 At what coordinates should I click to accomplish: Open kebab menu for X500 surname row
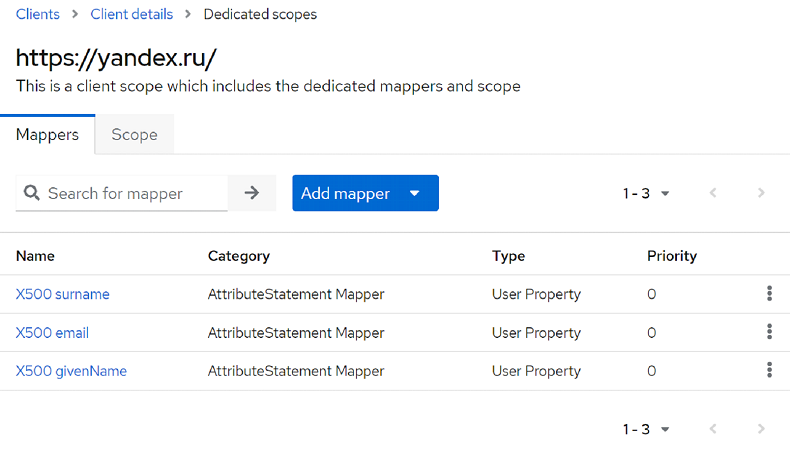pyautogui.click(x=769, y=294)
